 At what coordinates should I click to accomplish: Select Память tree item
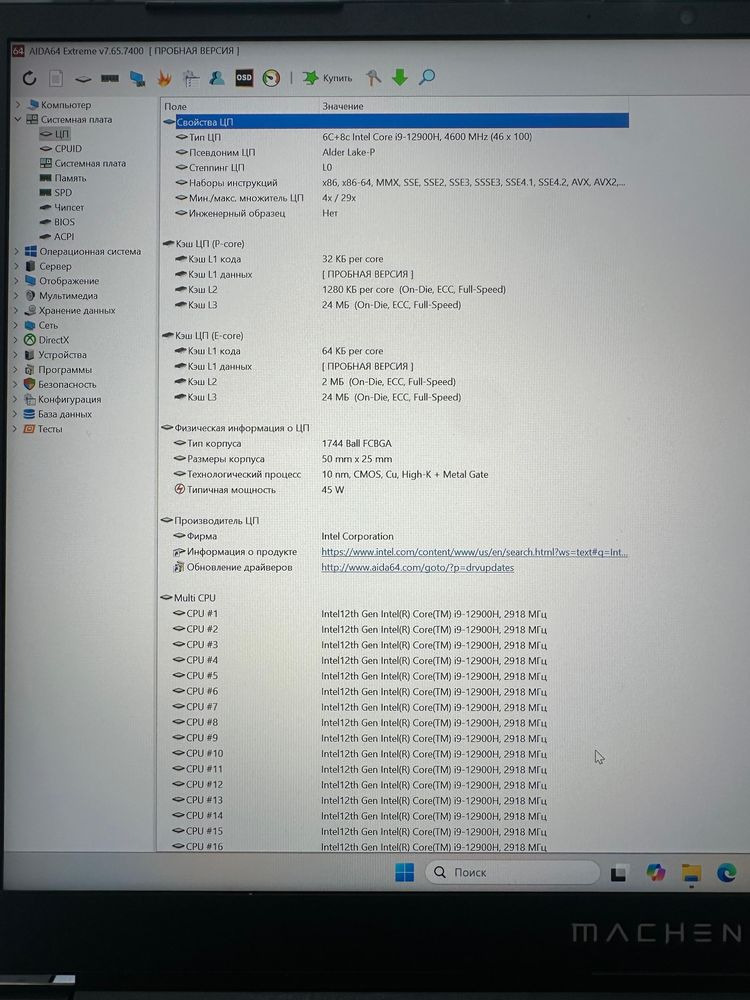[x=63, y=178]
